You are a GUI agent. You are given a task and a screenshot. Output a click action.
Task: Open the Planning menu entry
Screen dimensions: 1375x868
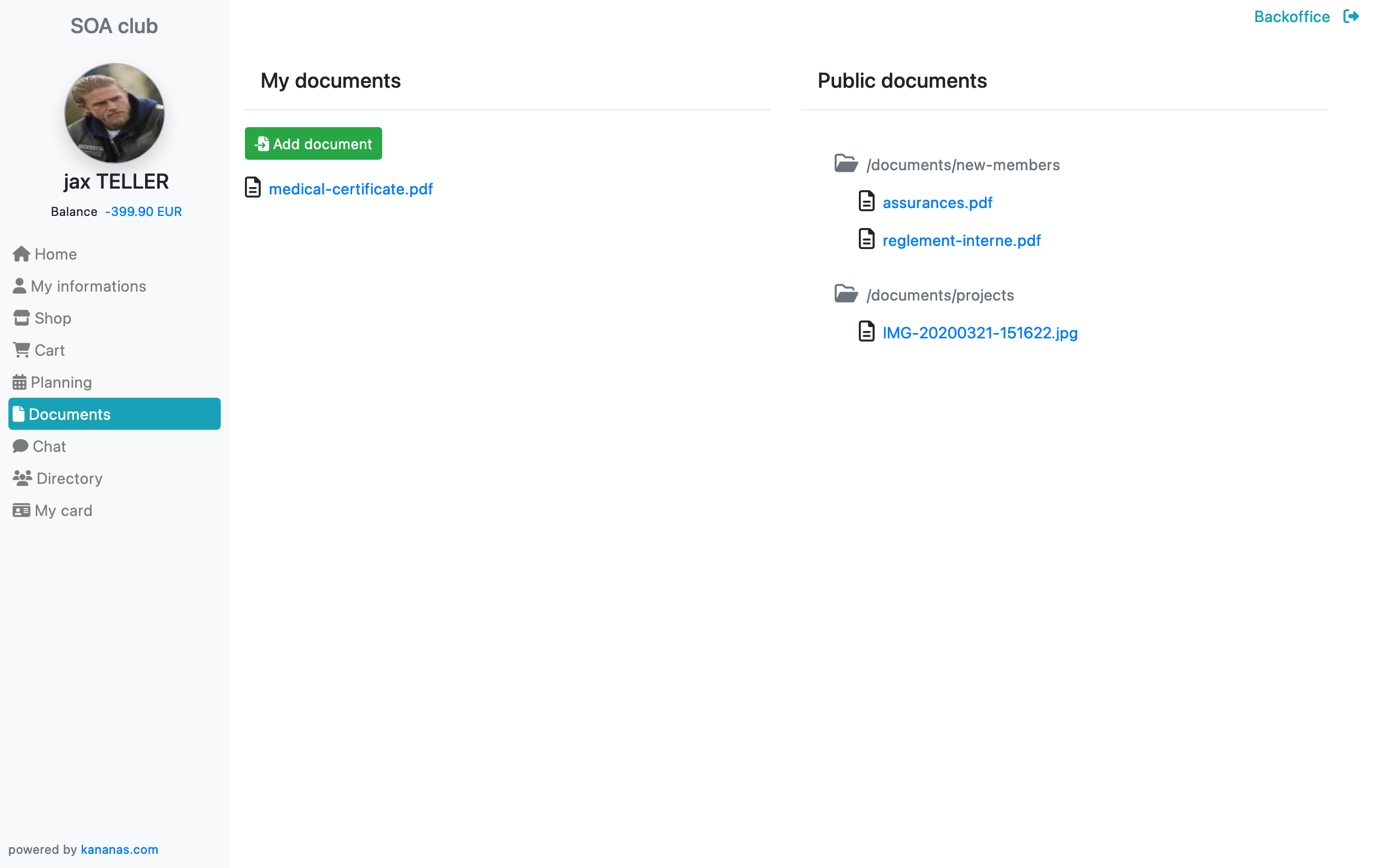pos(114,382)
